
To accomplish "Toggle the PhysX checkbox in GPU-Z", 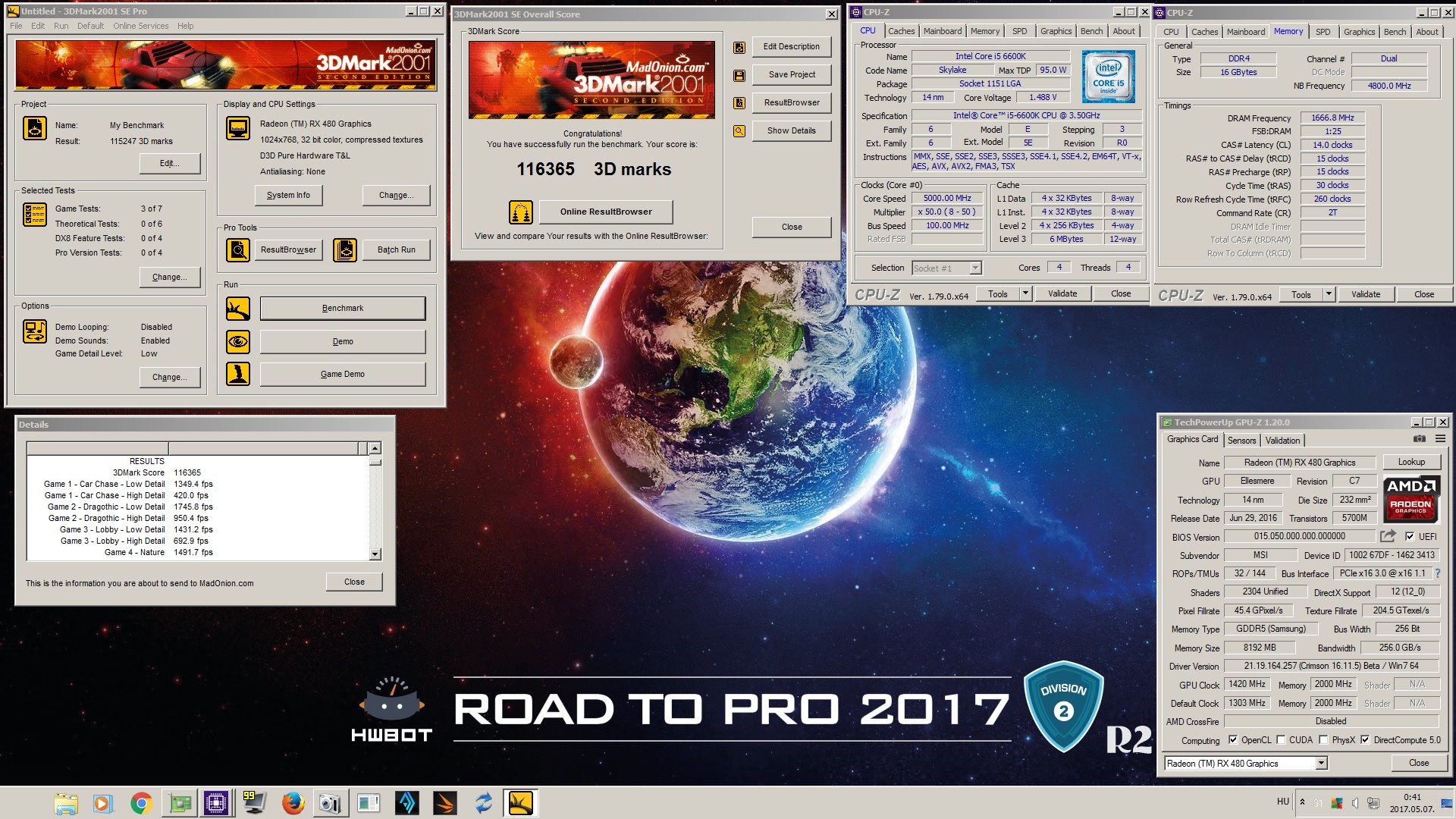I will pyautogui.click(x=1323, y=740).
